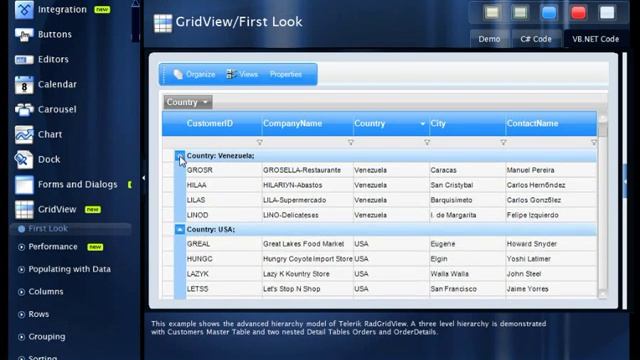Choose the red theme swatch

pyautogui.click(x=578, y=13)
